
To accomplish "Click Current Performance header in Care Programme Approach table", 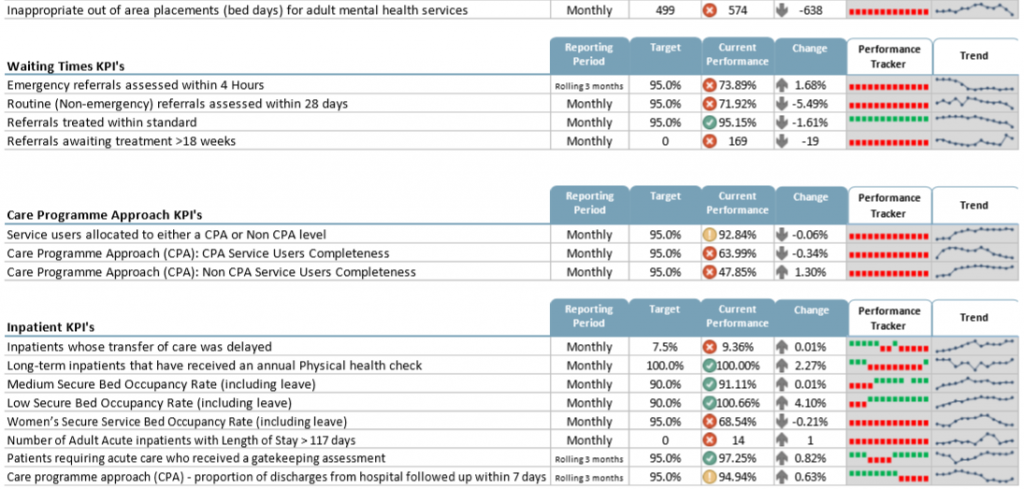I will pos(737,205).
